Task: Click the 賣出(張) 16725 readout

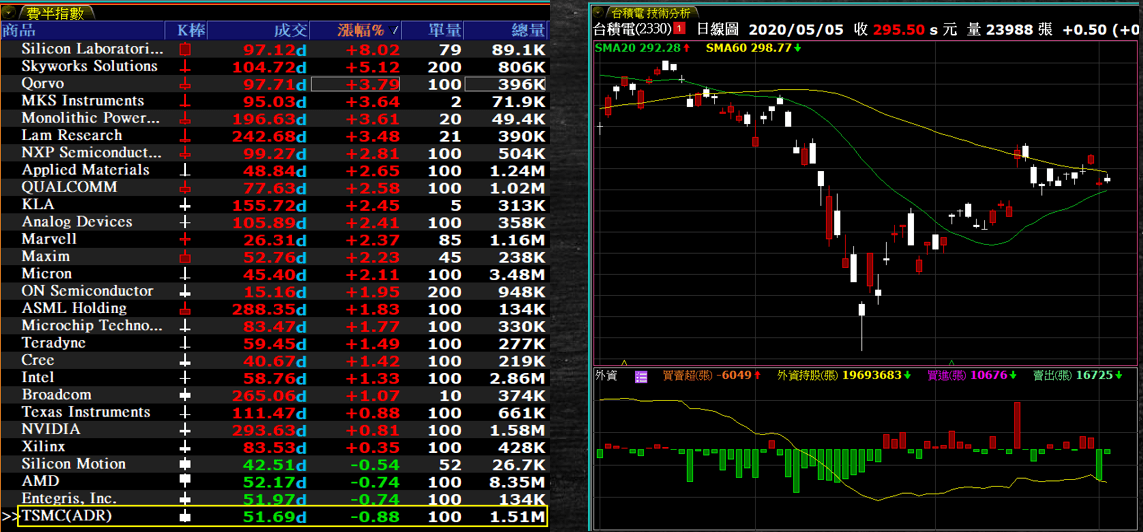Action: [x=1079, y=376]
